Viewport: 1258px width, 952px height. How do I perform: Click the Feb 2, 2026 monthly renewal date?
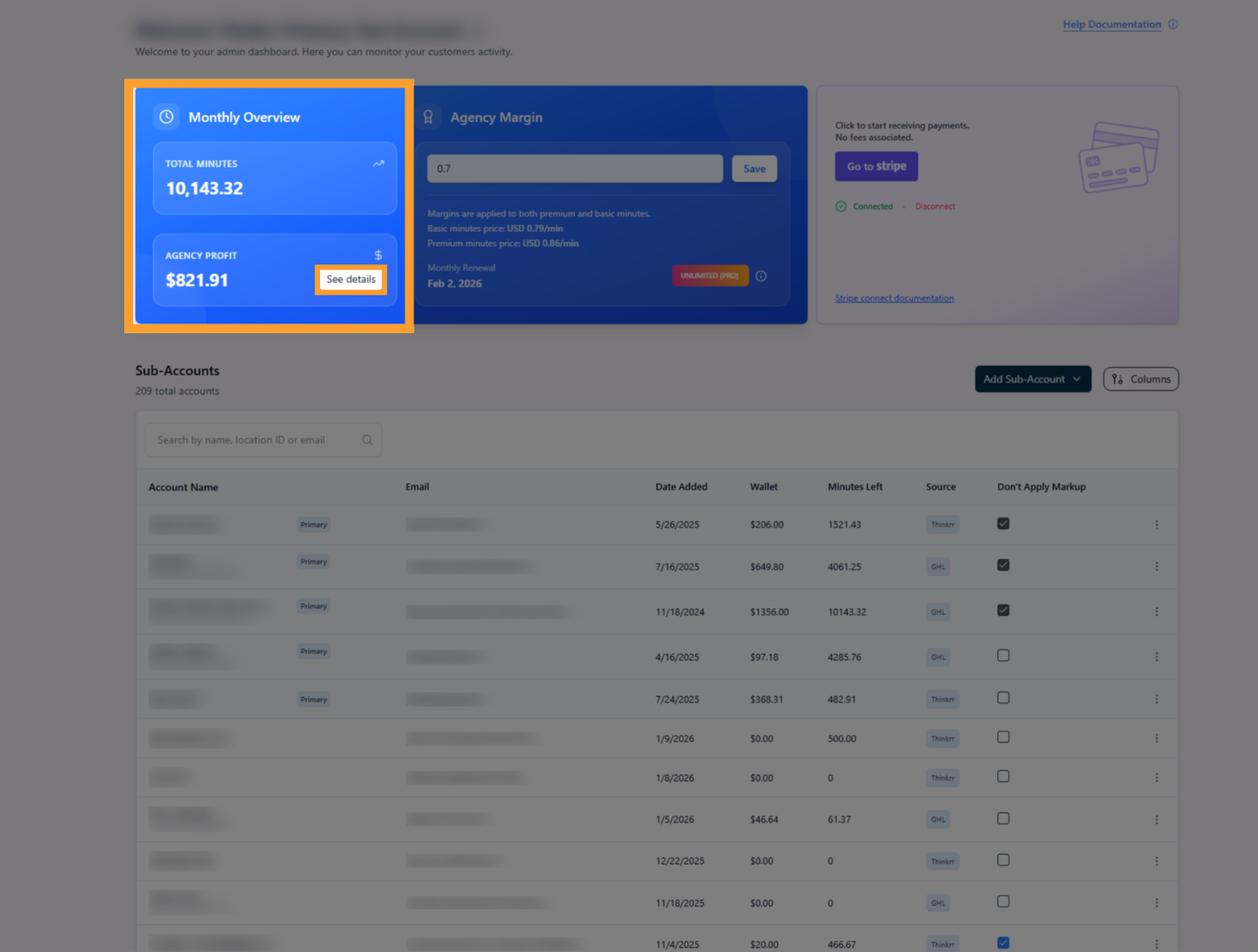(x=455, y=284)
